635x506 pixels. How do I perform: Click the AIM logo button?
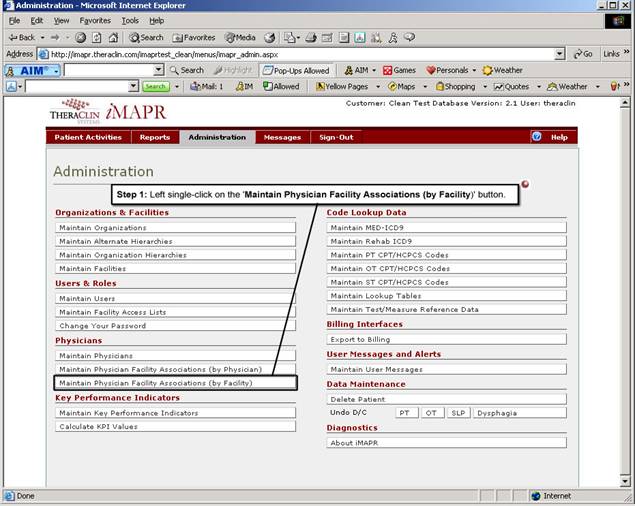pyautogui.click(x=33, y=70)
